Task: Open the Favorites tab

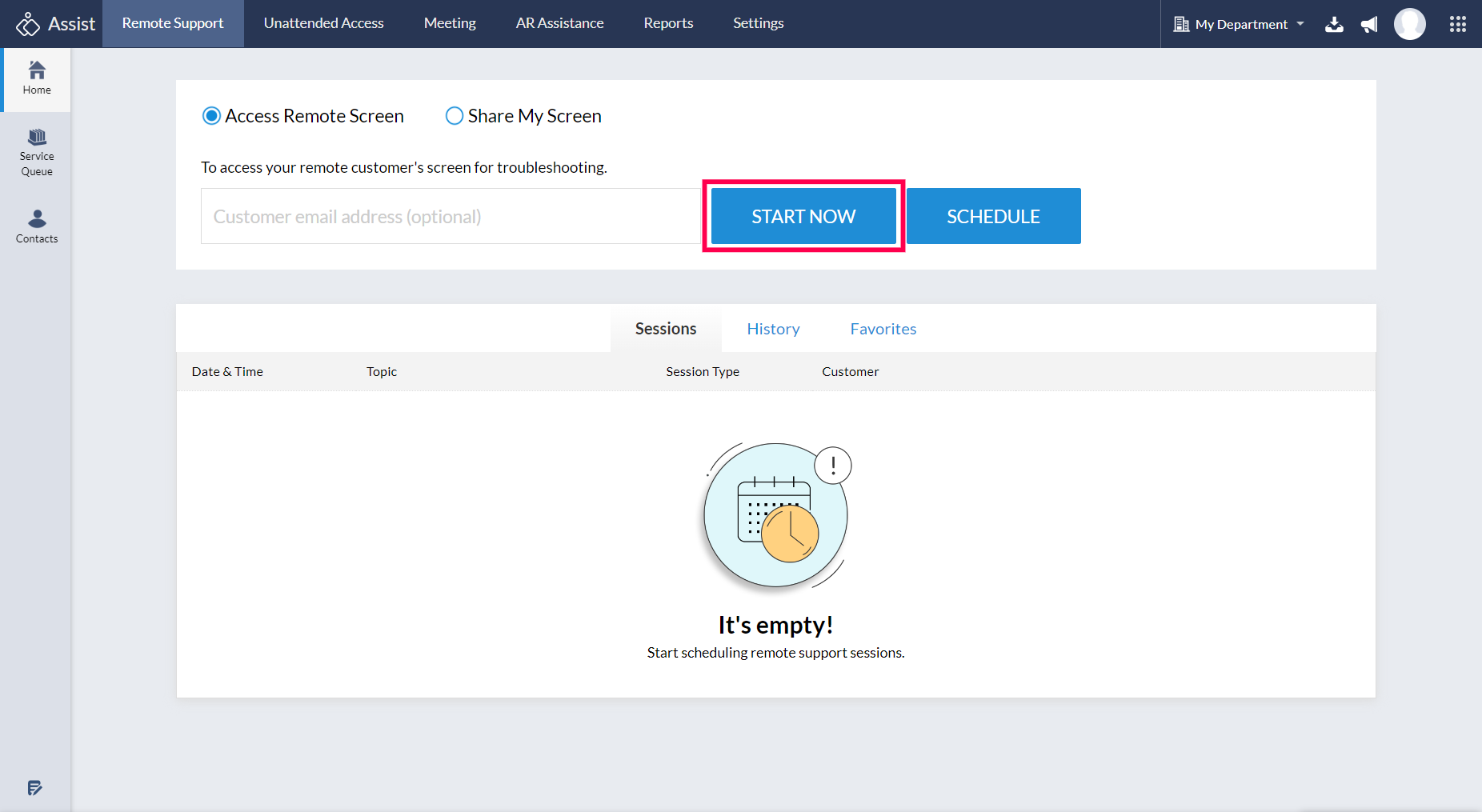Action: (883, 328)
